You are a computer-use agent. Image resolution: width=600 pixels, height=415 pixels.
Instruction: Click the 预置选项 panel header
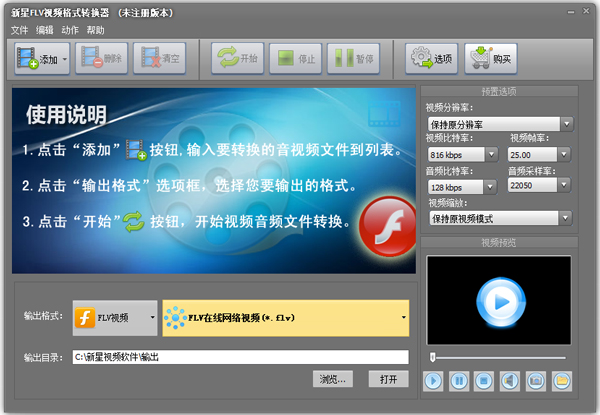pos(499,91)
